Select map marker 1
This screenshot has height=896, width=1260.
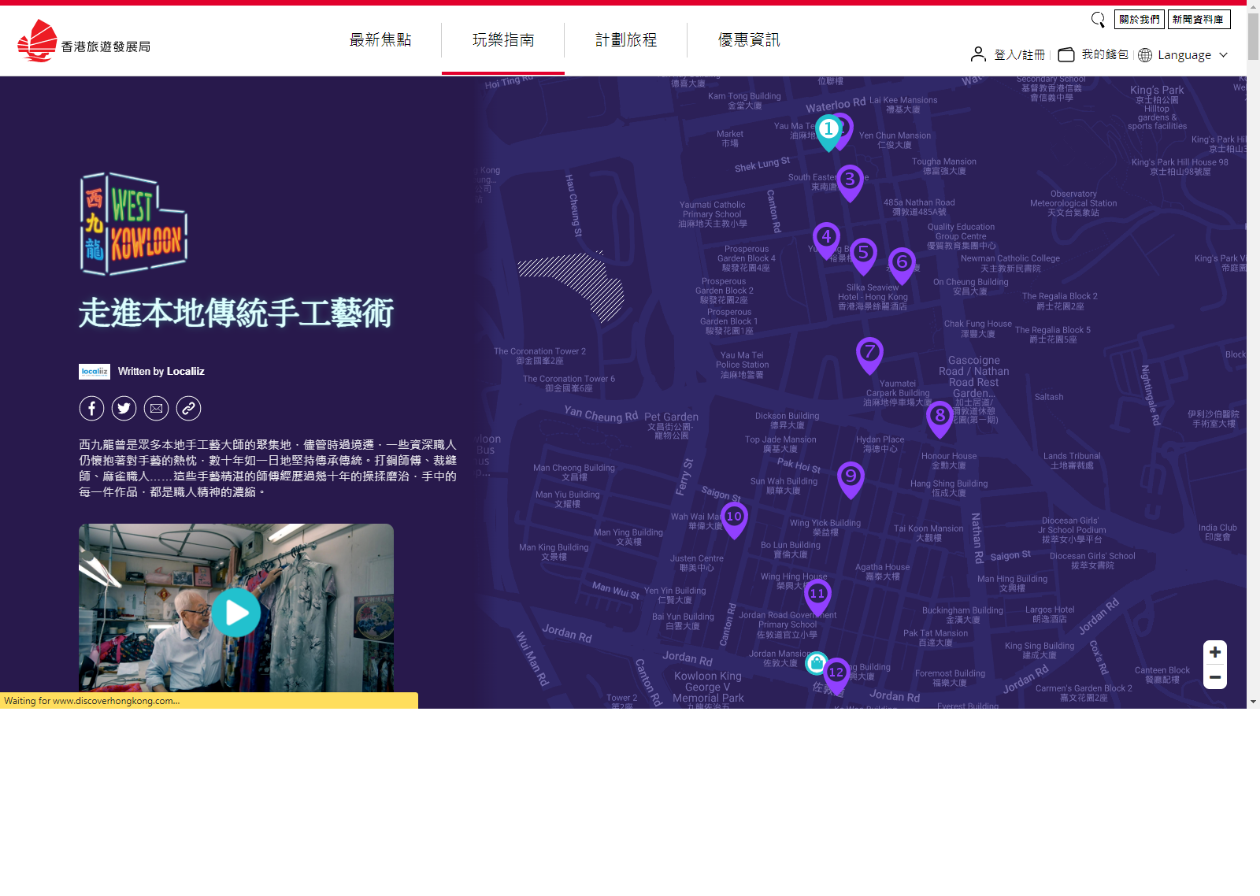[828, 131]
